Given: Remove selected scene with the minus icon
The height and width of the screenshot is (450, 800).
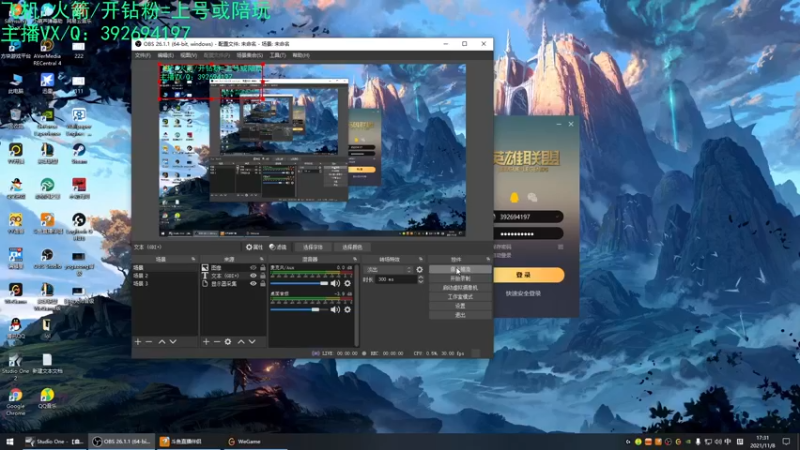Looking at the screenshot, I should (149, 341).
